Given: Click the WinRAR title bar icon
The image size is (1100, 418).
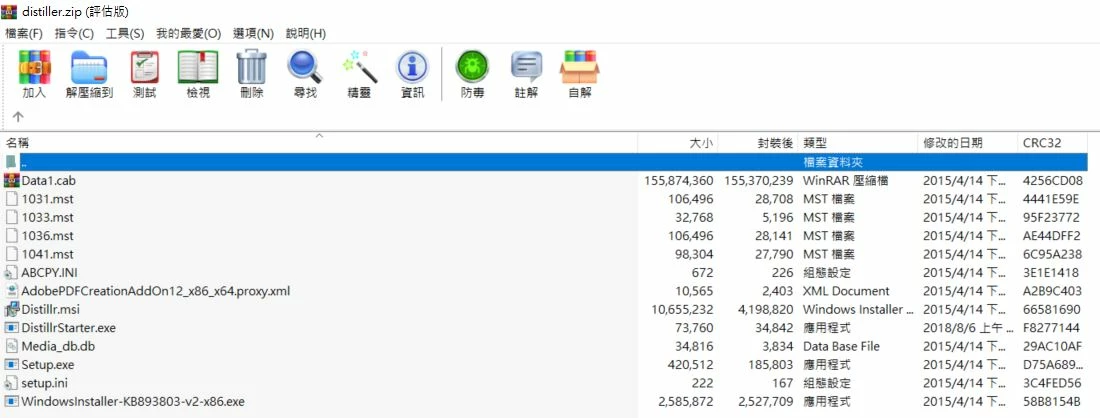Looking at the screenshot, I should [9, 11].
